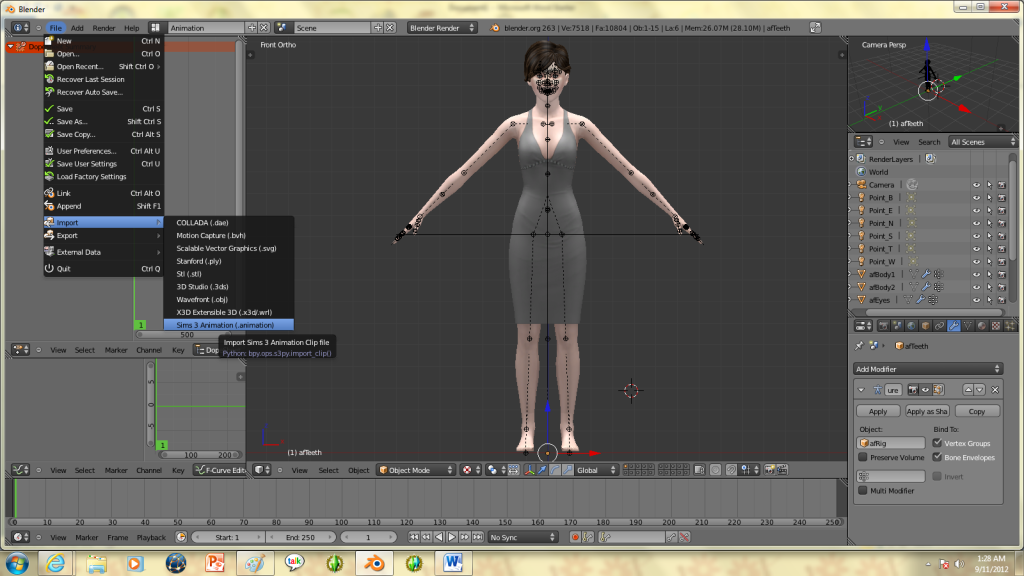Click the OpenGL render animation clapper icon

782,470
